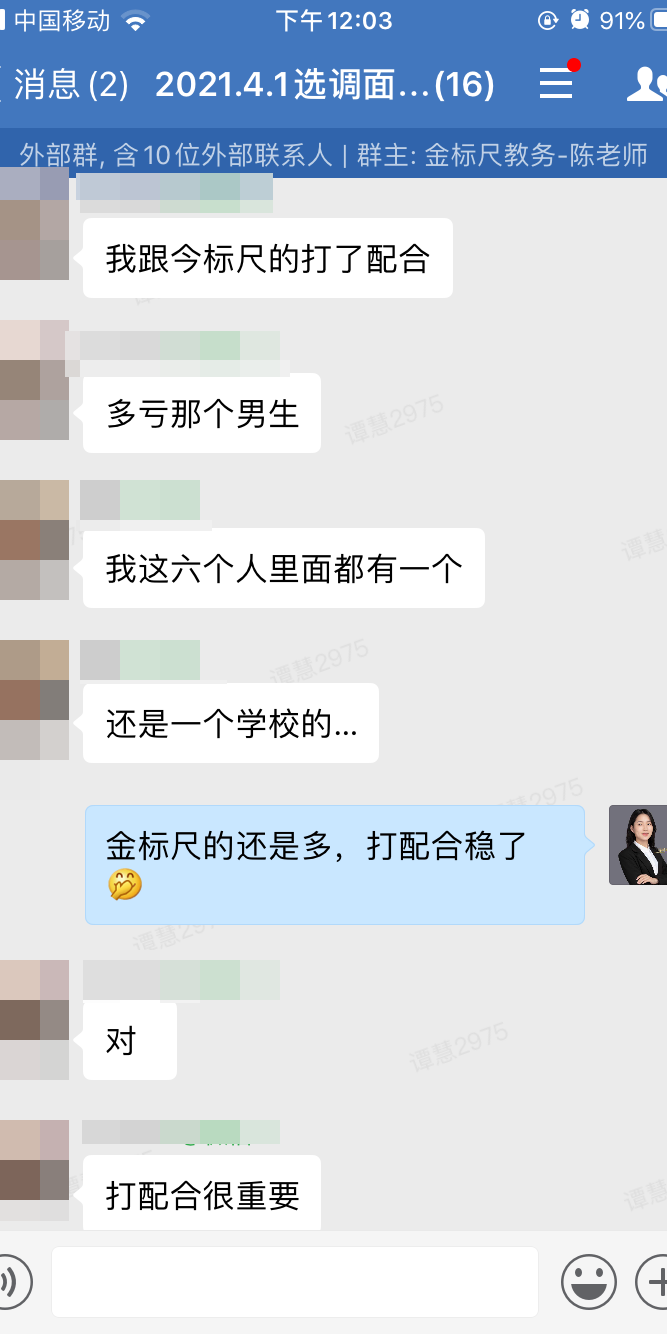Select the message 对
The width and height of the screenshot is (667, 1334).
click(130, 1041)
